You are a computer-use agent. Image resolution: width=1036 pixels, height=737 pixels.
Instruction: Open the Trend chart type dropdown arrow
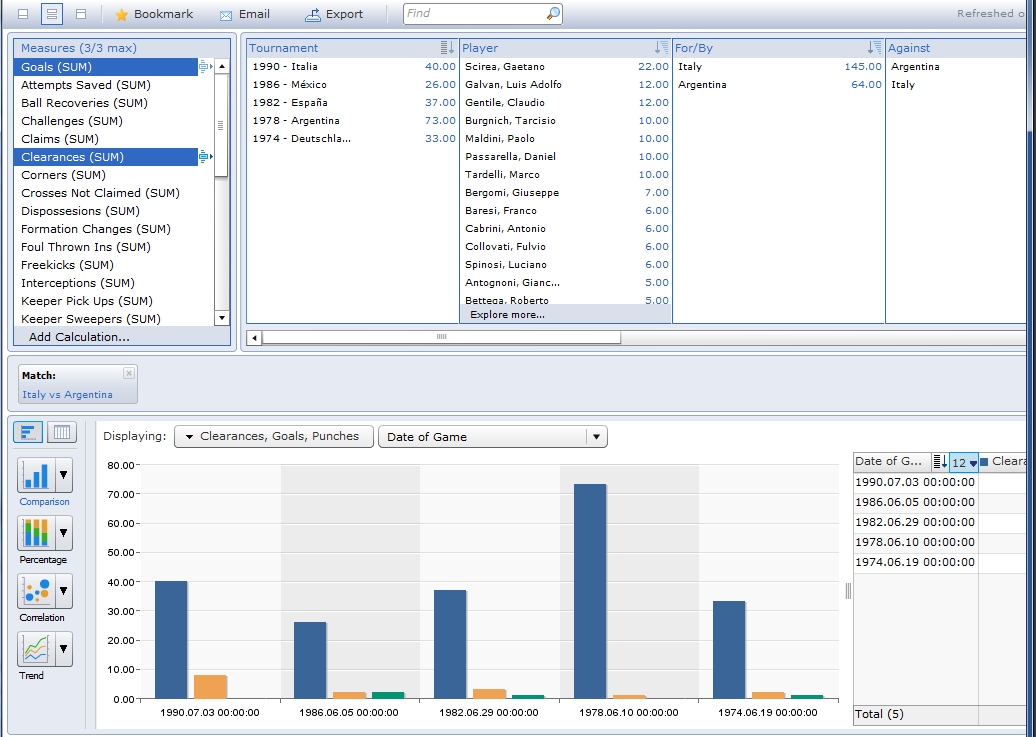tap(64, 648)
